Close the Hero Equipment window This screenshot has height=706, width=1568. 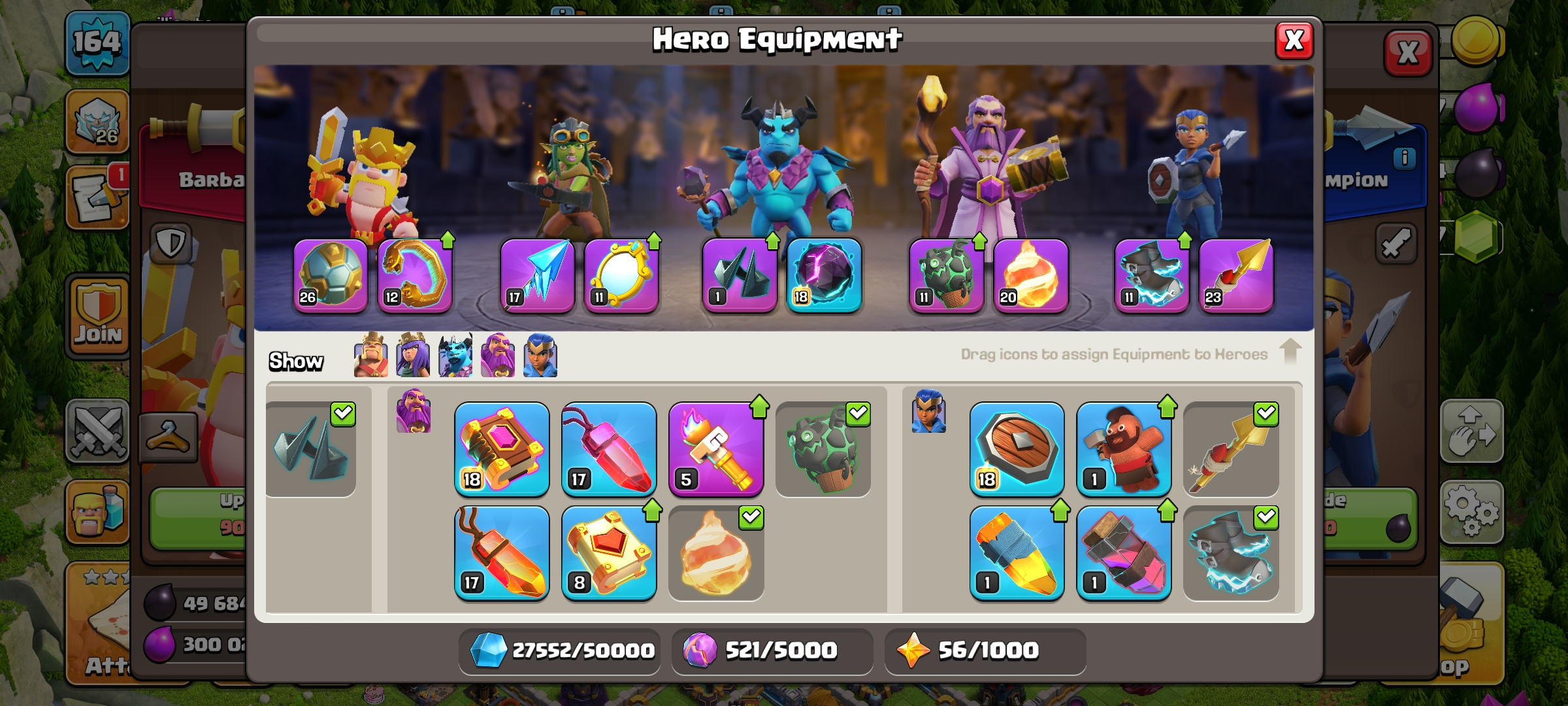pyautogui.click(x=1294, y=41)
